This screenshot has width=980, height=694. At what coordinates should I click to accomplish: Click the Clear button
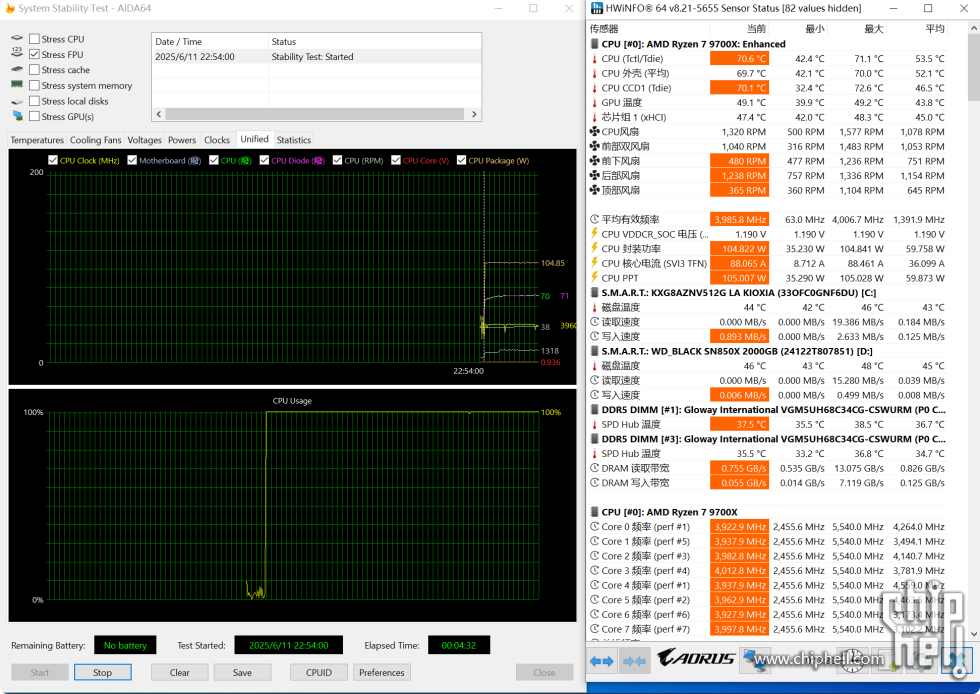coord(179,672)
